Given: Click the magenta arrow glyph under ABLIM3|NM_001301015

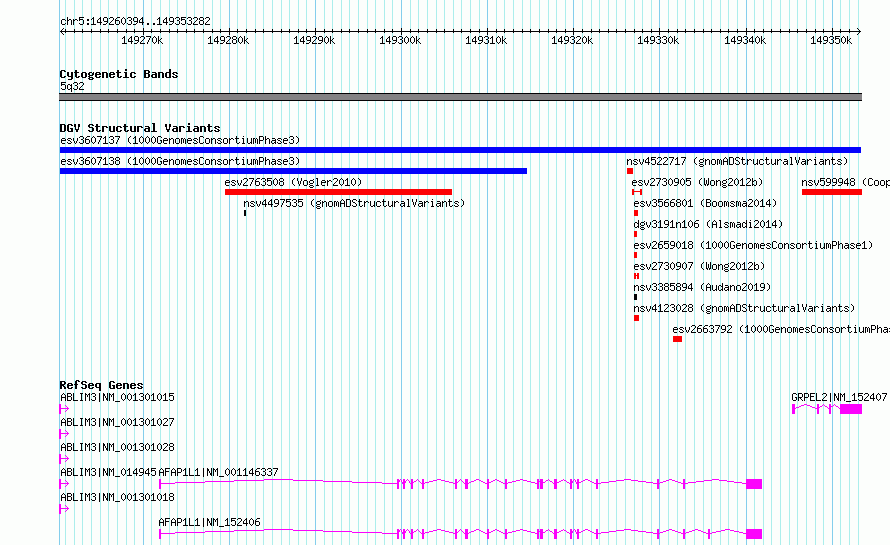Looking at the screenshot, I should pyautogui.click(x=64, y=409).
